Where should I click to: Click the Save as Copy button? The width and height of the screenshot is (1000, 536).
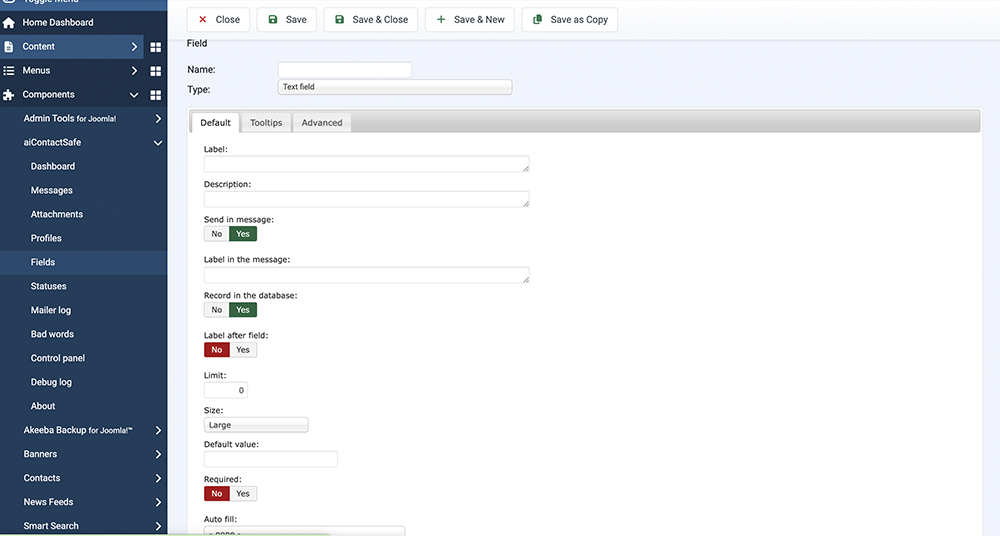tap(570, 20)
